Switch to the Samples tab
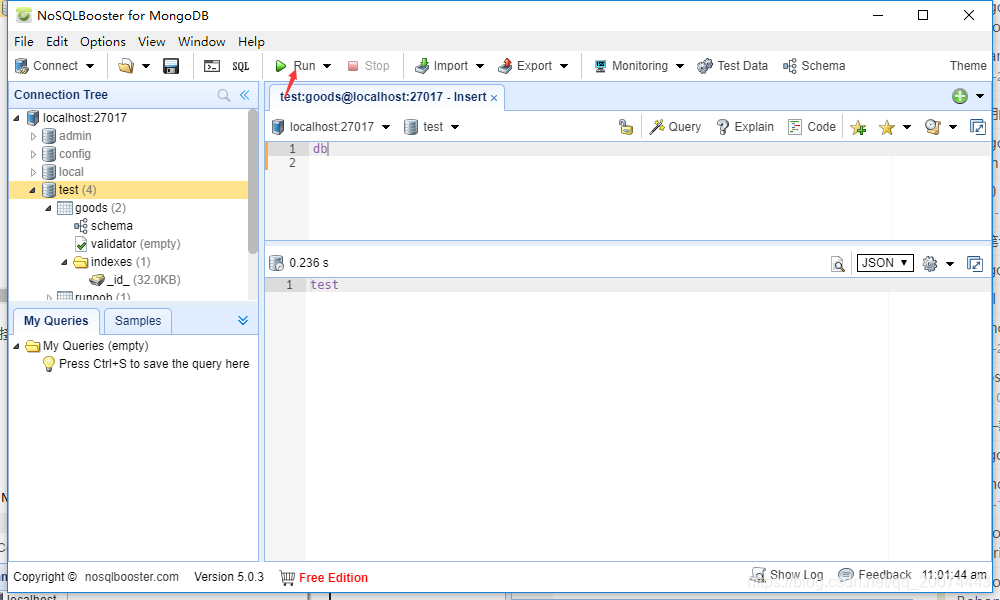This screenshot has height=600, width=1000. (x=138, y=321)
